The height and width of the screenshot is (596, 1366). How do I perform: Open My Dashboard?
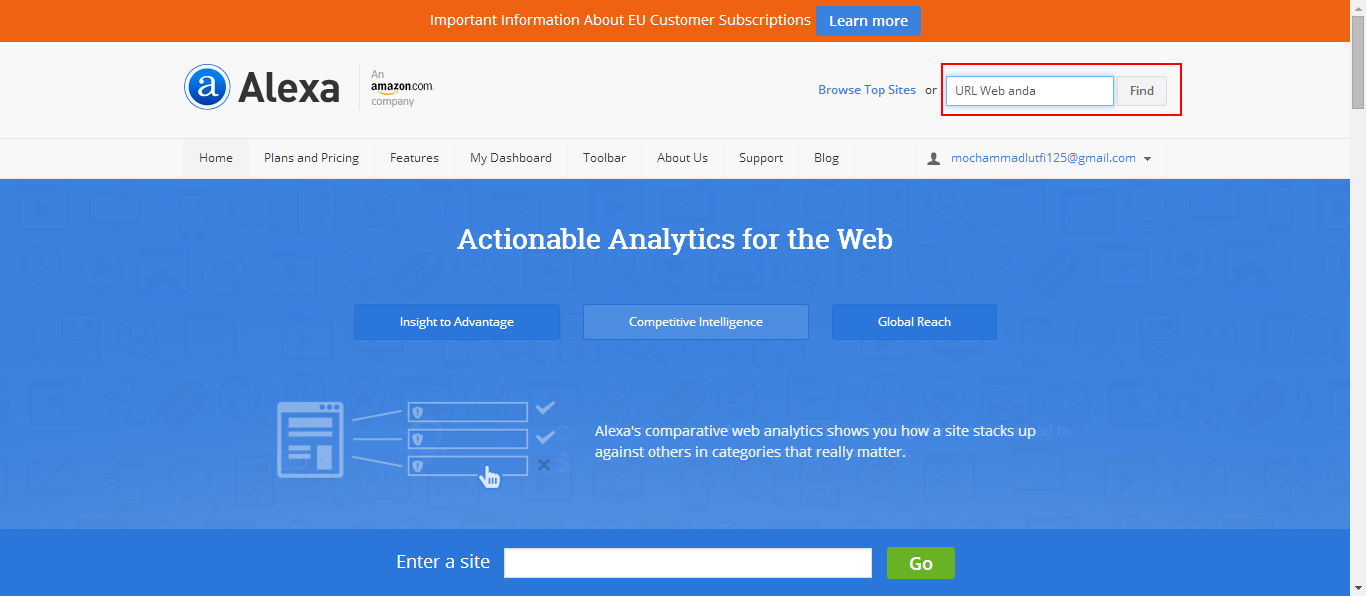tap(511, 158)
